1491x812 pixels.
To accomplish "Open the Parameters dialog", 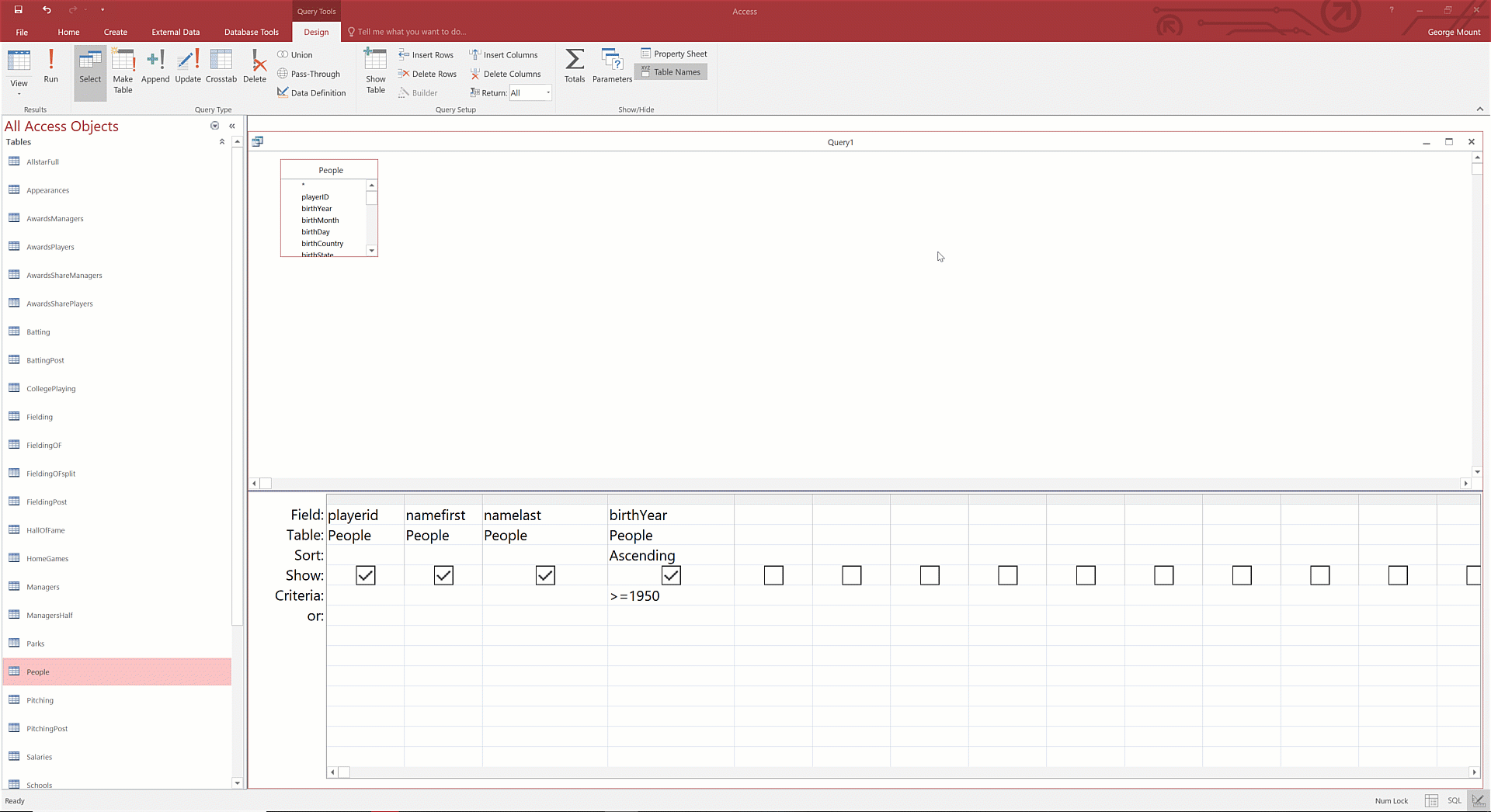I will (x=612, y=67).
